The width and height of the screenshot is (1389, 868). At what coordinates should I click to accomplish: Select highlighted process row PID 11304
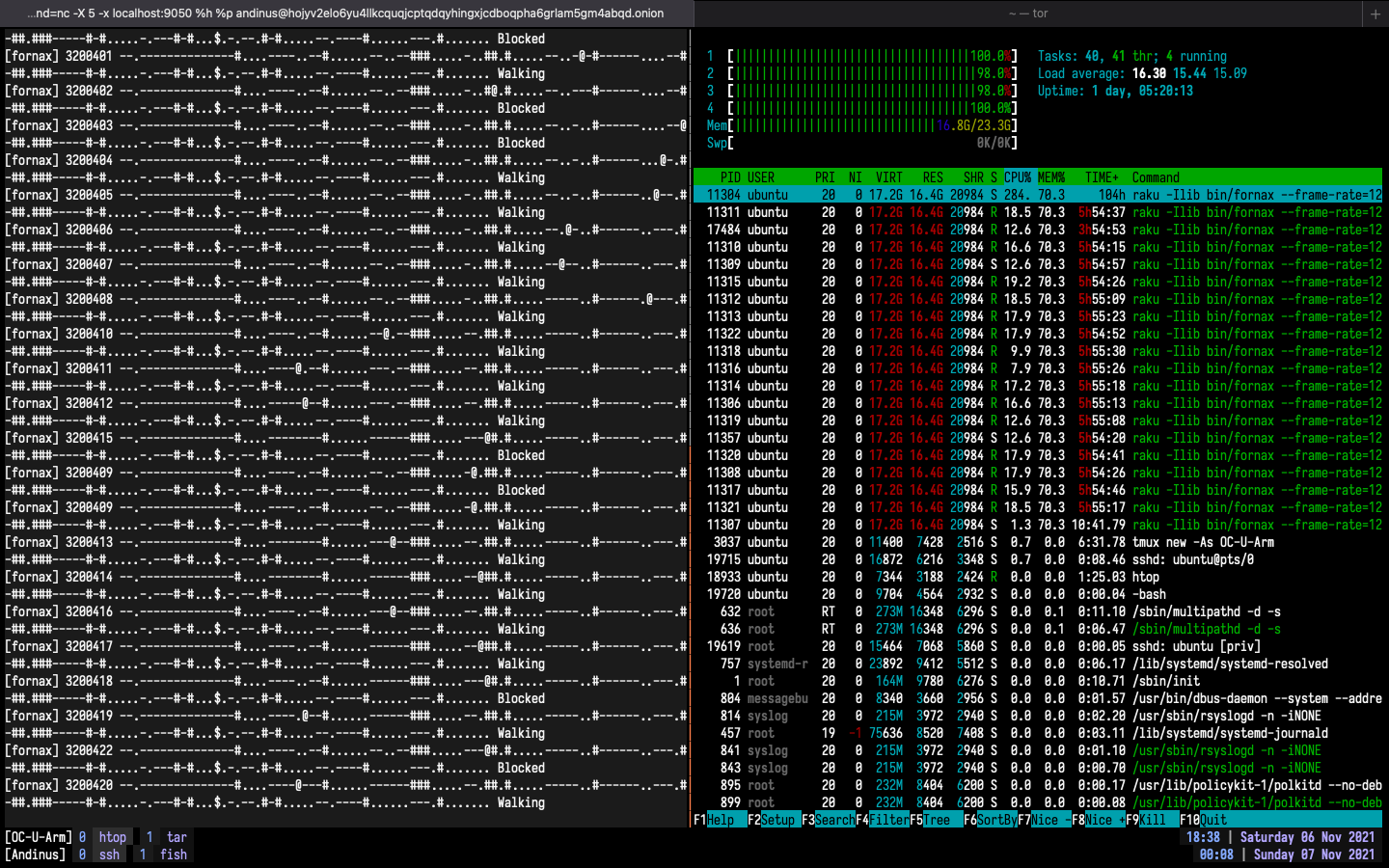(x=1038, y=195)
